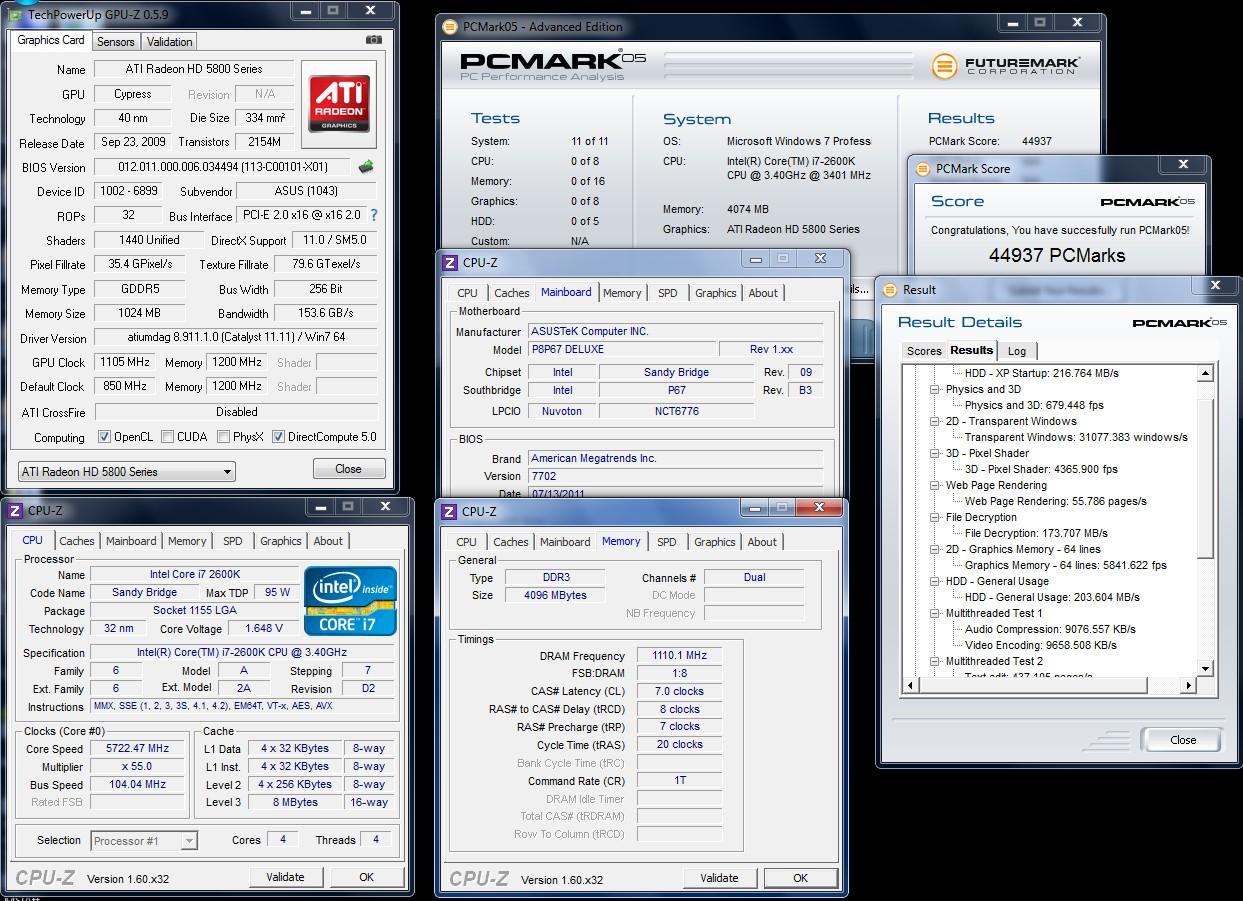Click the Z icon of the Memory CPU-Z window
This screenshot has width=1243, height=901.
[x=448, y=512]
